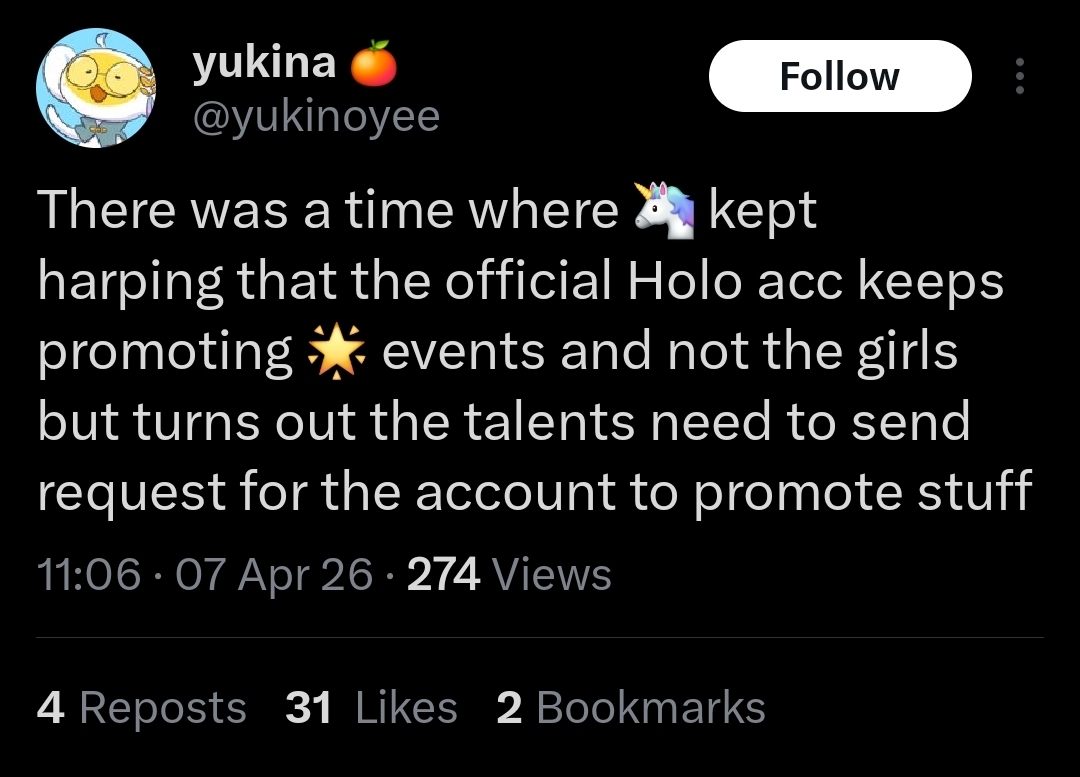This screenshot has height=777, width=1080.
Task: Show the 31 Likes list
Action: point(371,707)
